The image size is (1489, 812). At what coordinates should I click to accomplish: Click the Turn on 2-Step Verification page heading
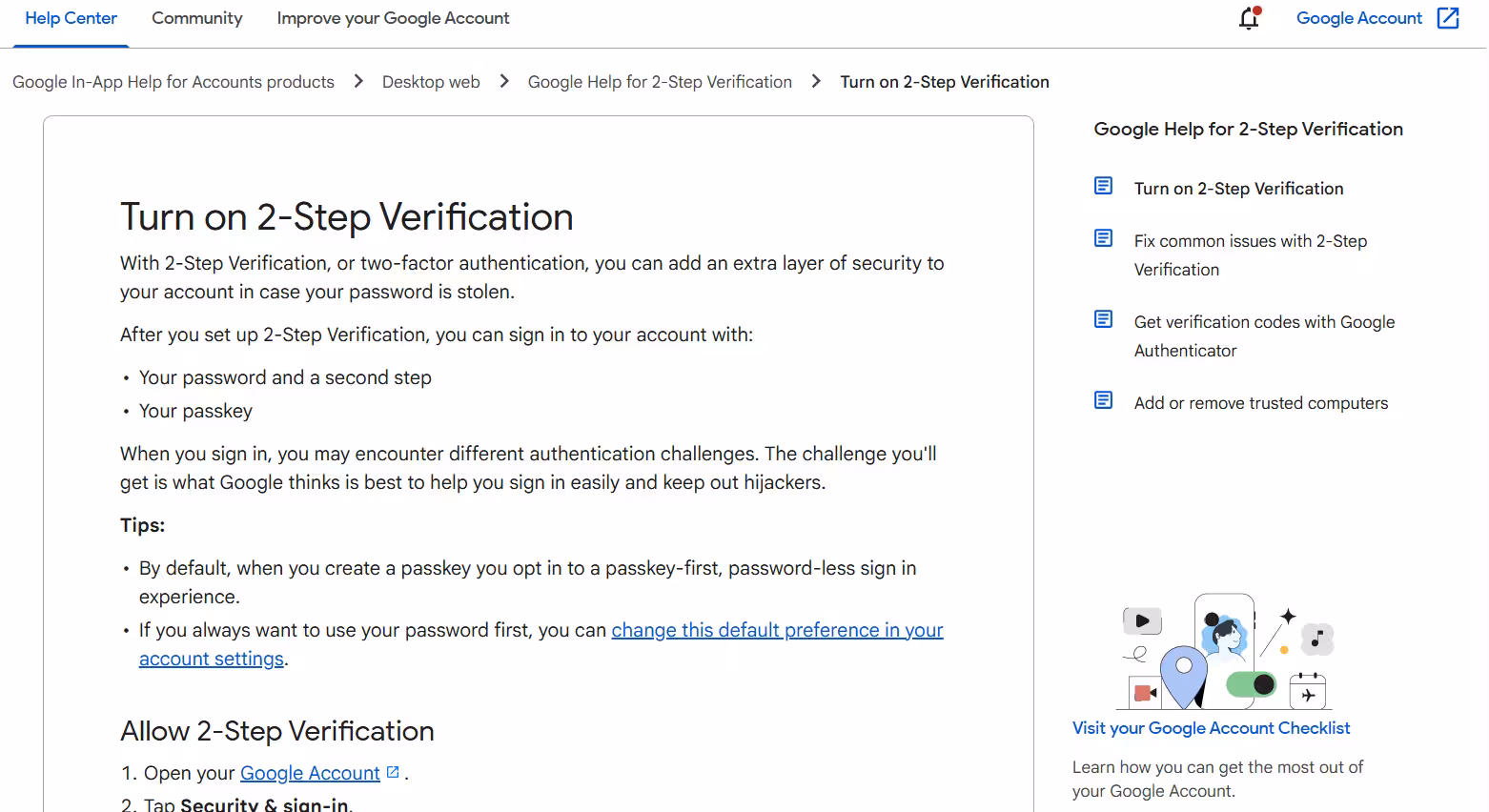347,217
